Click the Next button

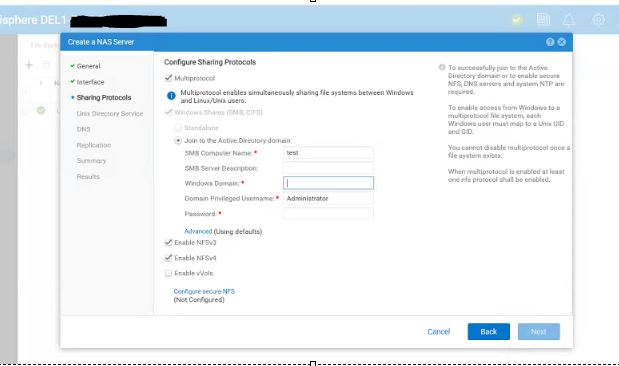click(x=539, y=332)
